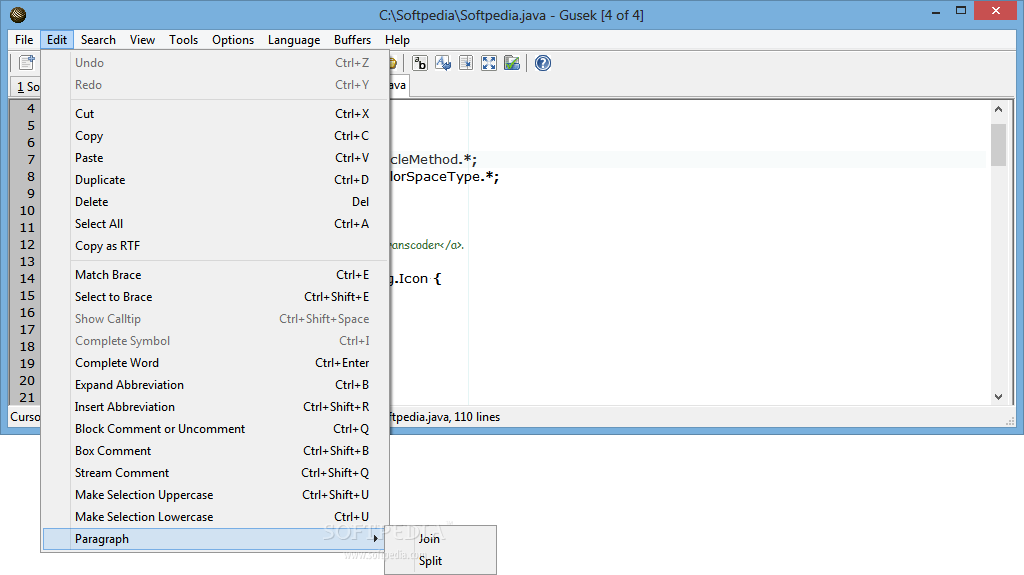Image resolution: width=1024 pixels, height=575 pixels.
Task: Close the open Edit menu
Action: pos(57,40)
